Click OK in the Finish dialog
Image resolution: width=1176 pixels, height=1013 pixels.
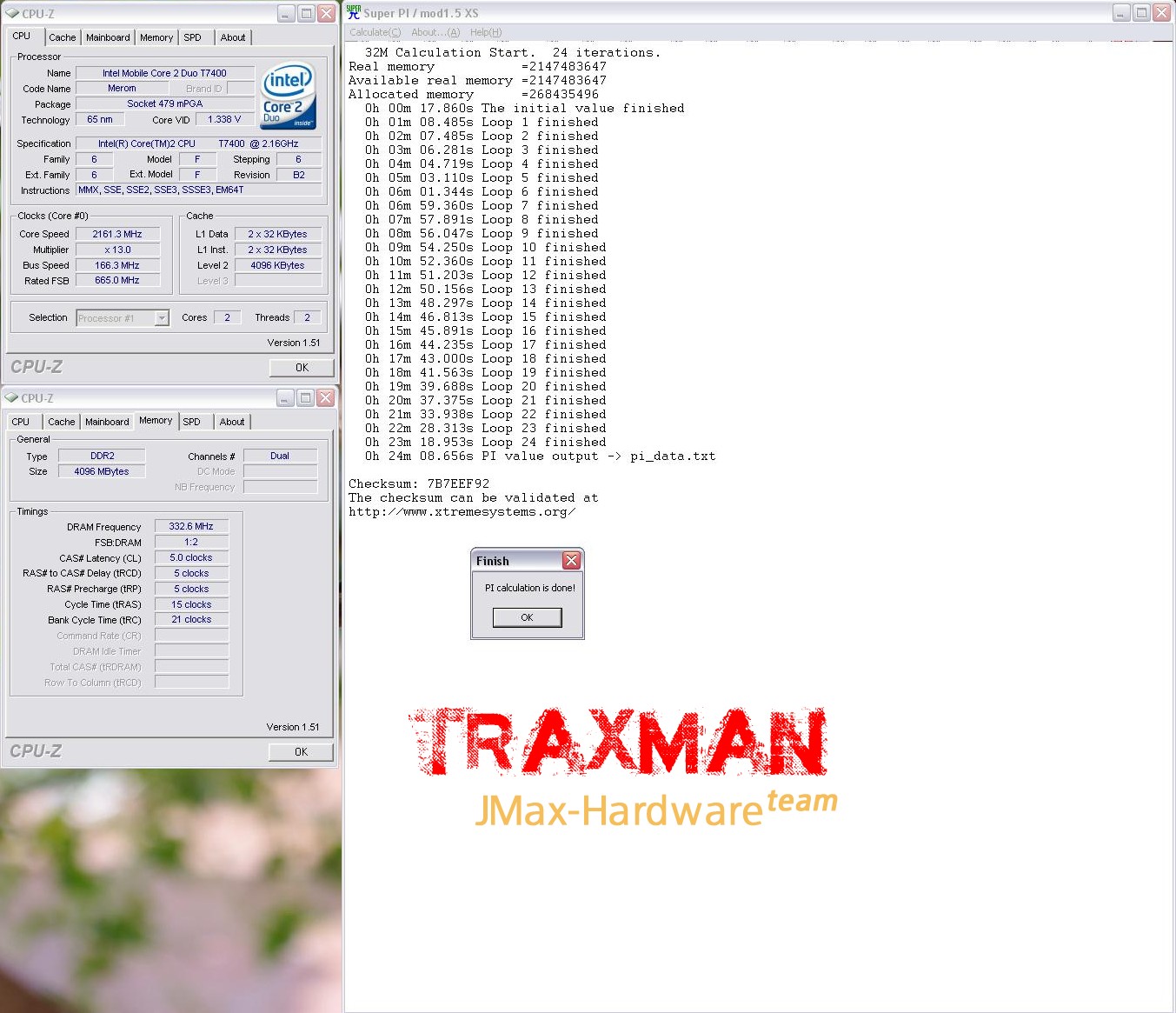point(527,617)
